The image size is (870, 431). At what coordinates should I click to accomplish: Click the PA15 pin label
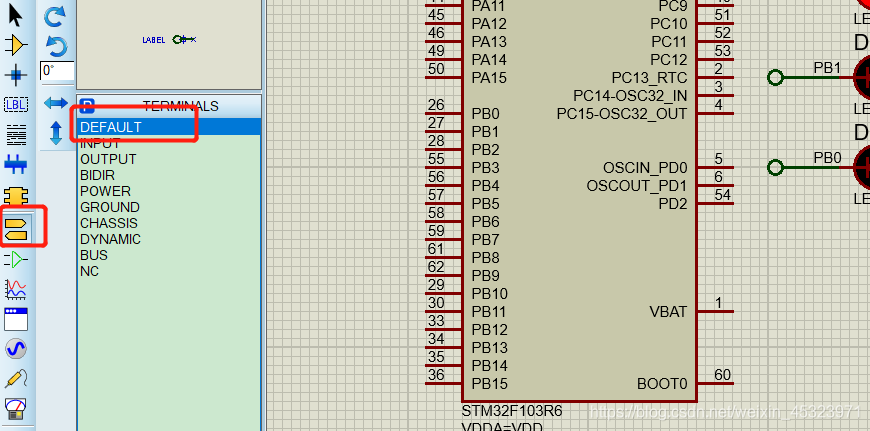(x=489, y=78)
